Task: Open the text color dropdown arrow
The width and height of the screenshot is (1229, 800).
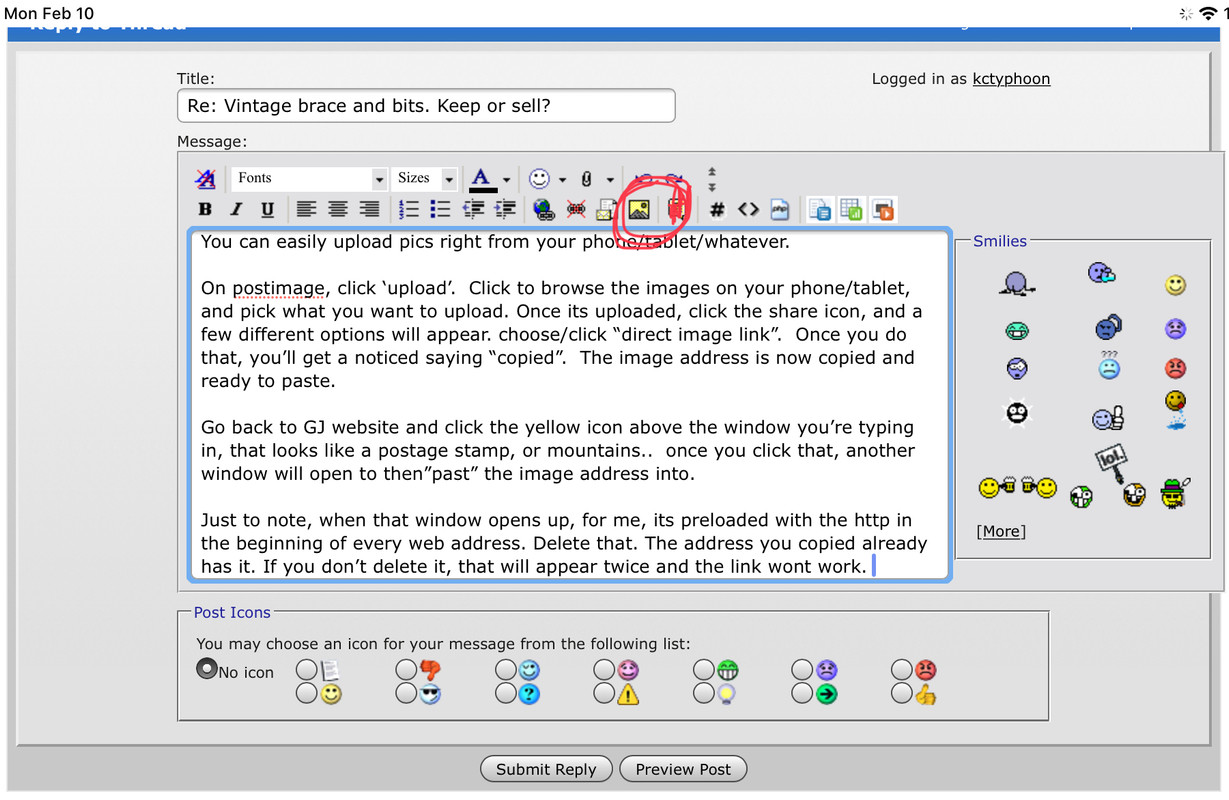Action: (506, 180)
